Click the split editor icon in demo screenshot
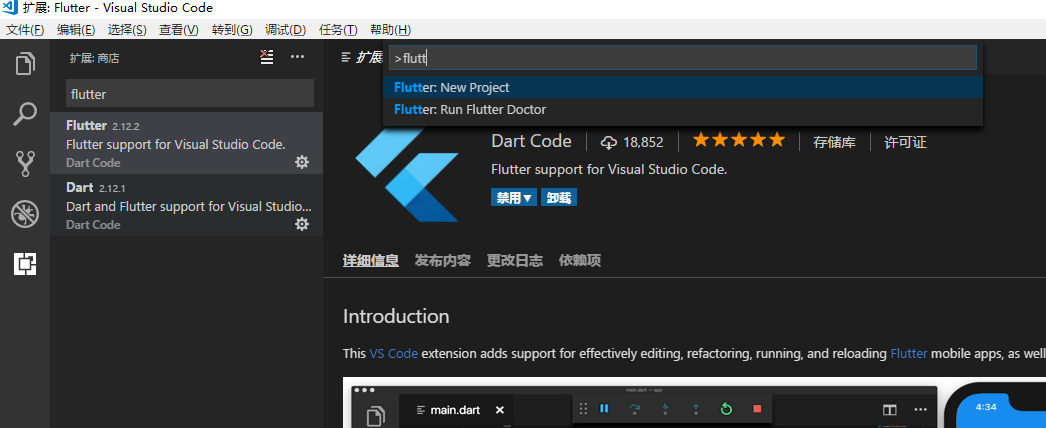 click(890, 409)
